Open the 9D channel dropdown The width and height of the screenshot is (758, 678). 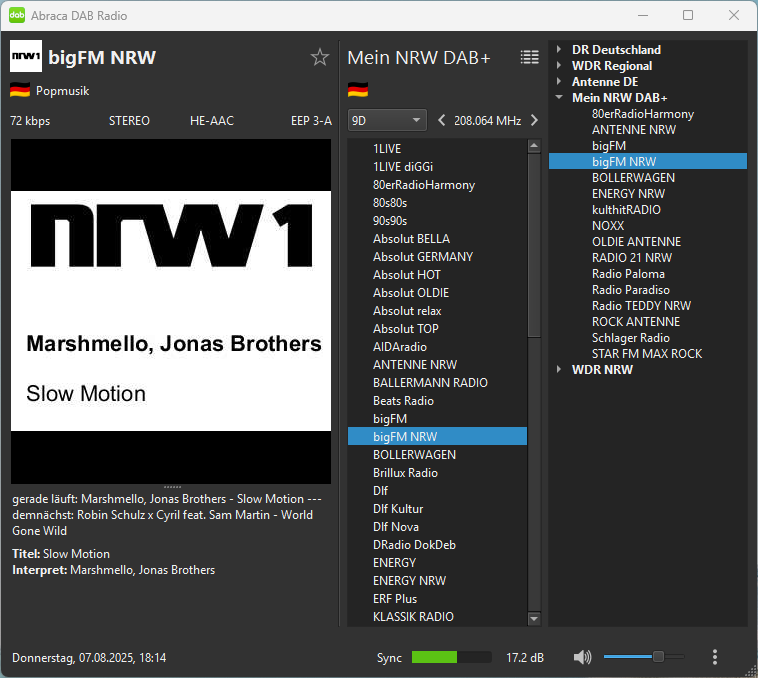tap(388, 120)
